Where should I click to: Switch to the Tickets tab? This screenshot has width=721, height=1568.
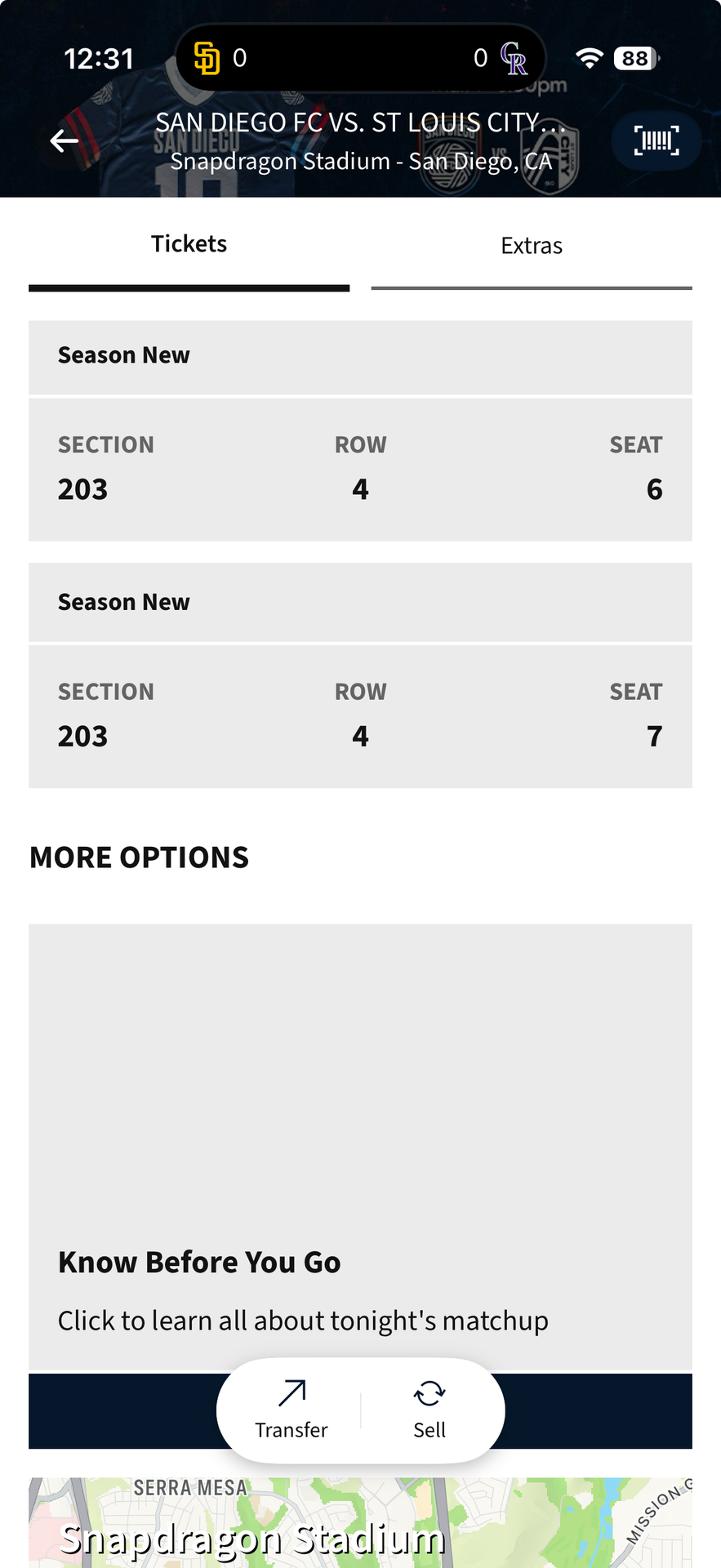[189, 244]
